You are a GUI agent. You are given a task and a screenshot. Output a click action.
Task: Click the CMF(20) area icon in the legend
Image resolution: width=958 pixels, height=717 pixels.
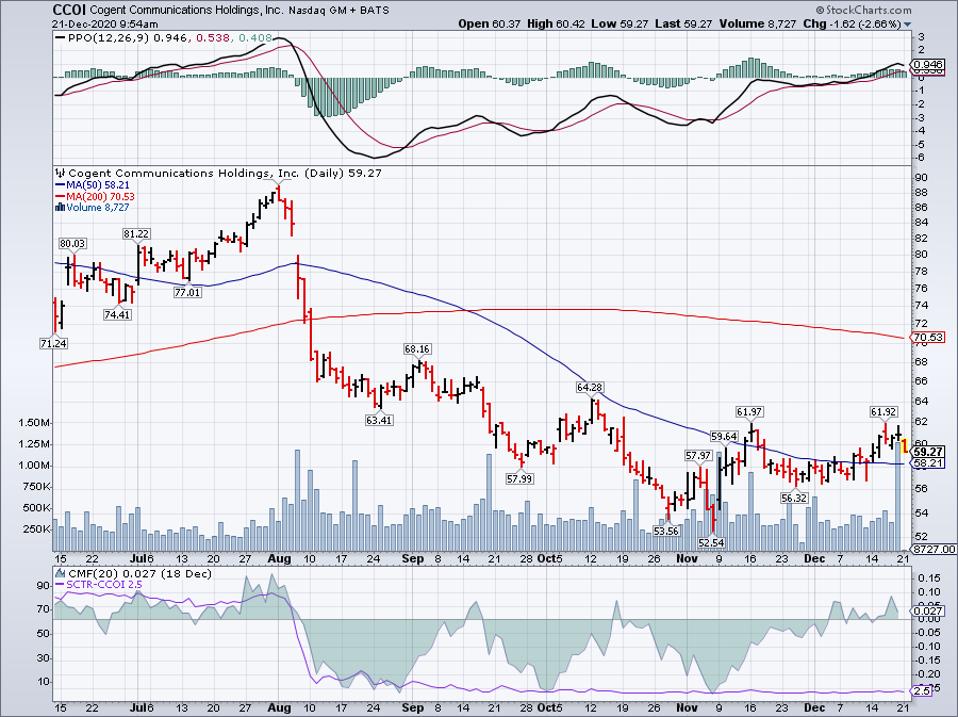(60, 573)
